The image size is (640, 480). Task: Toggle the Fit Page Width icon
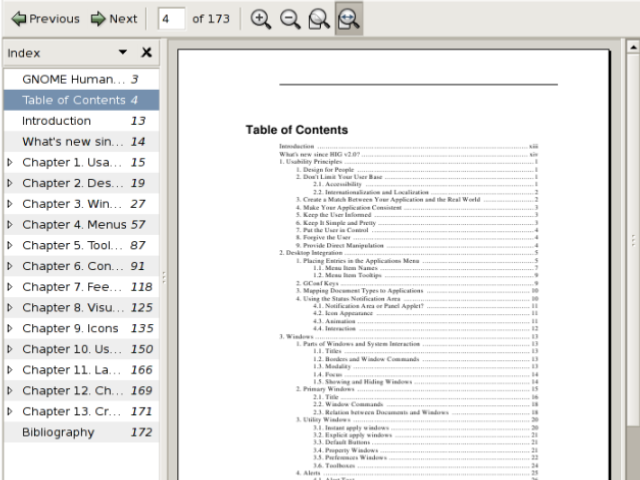[349, 18]
